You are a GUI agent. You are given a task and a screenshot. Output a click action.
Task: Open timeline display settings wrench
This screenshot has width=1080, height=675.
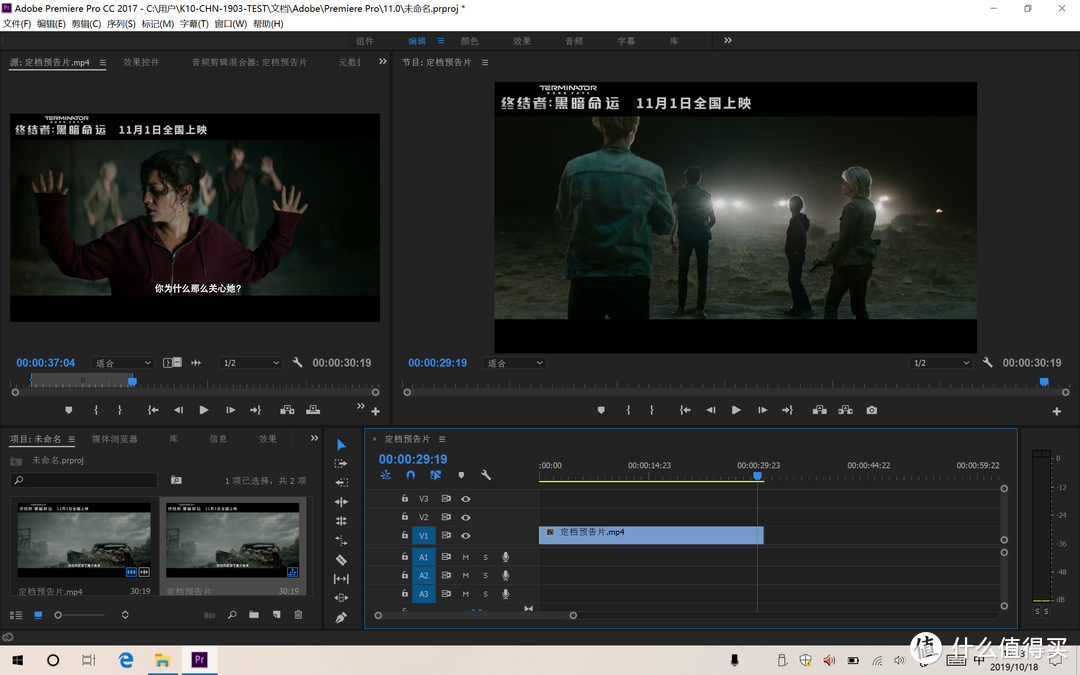coord(486,475)
